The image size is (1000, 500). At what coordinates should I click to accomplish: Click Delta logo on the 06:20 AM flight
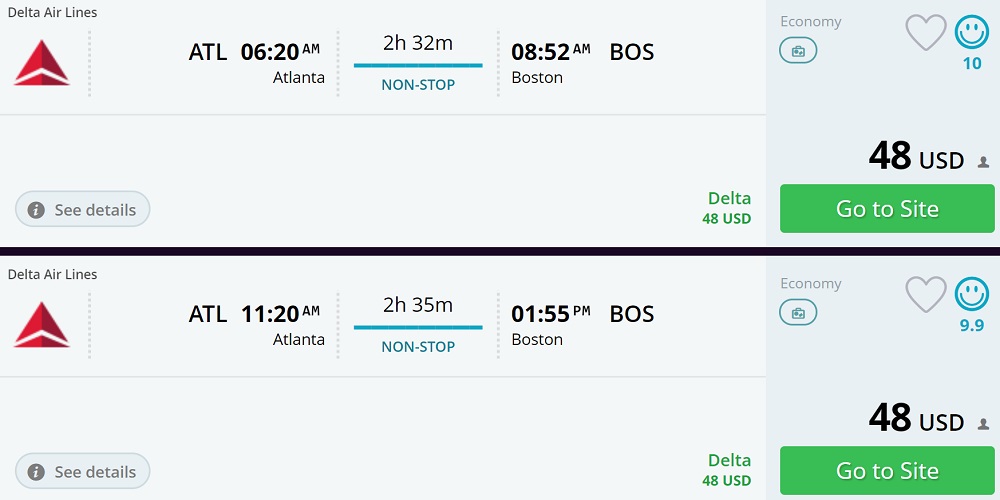(42, 63)
